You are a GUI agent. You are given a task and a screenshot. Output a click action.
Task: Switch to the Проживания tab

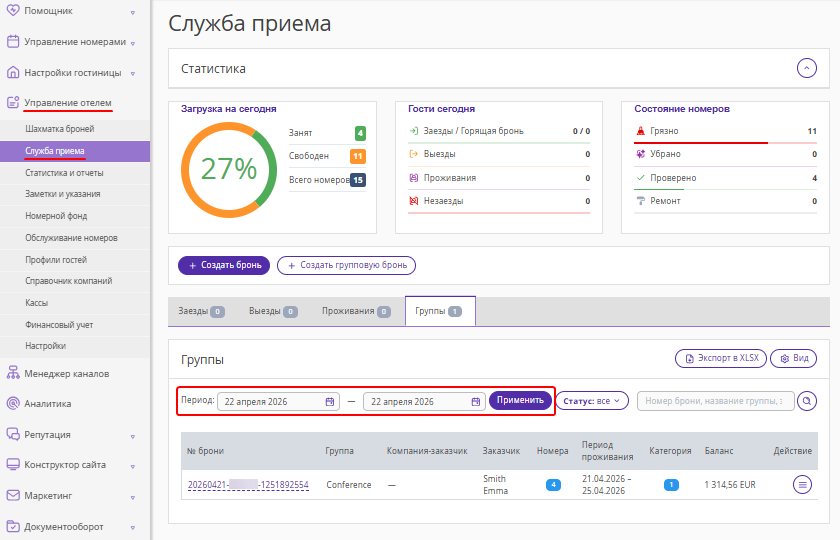[x=356, y=311]
